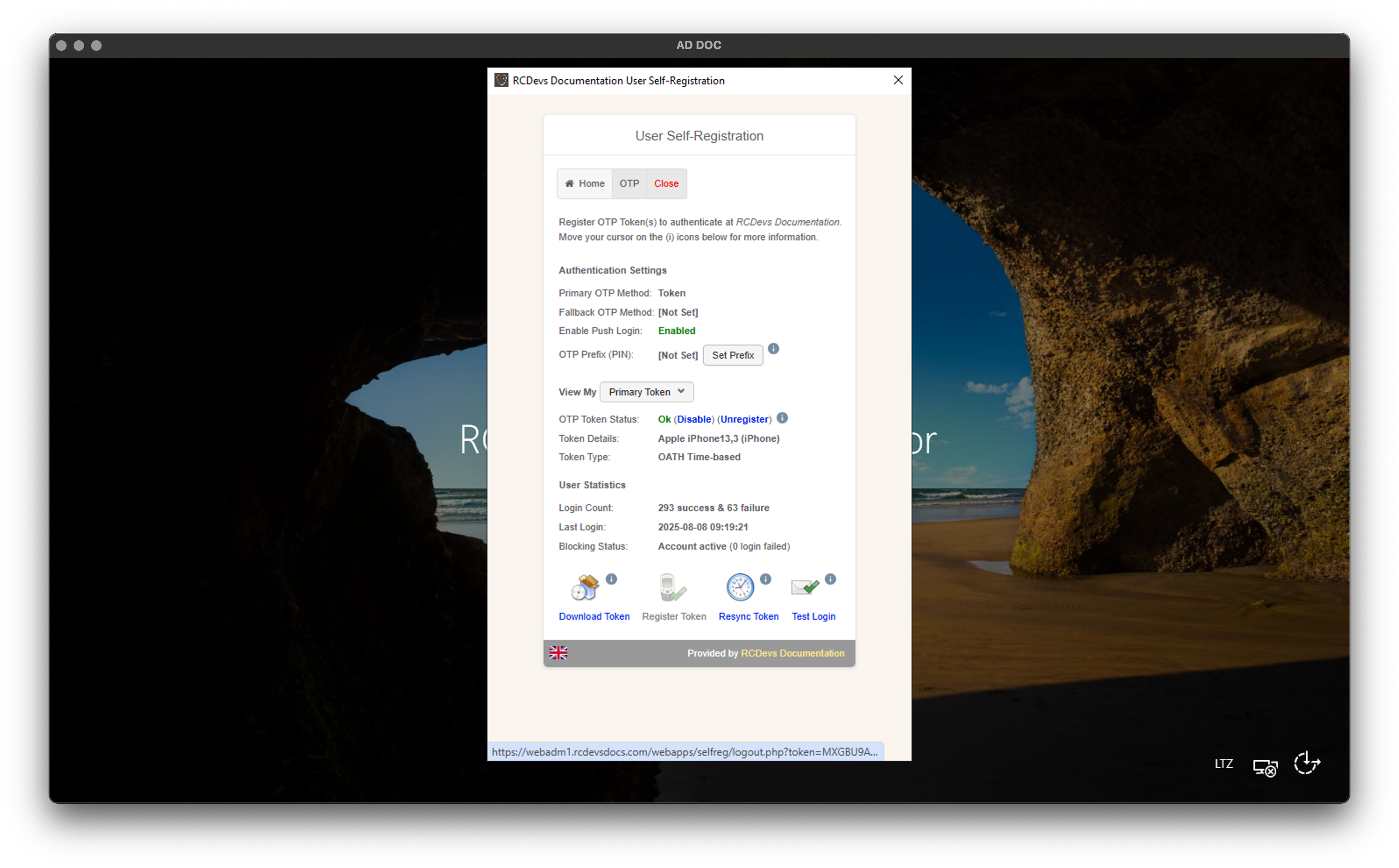The width and height of the screenshot is (1399, 868).
Task: Click the 'OATH Time-based' token type
Action: (699, 457)
